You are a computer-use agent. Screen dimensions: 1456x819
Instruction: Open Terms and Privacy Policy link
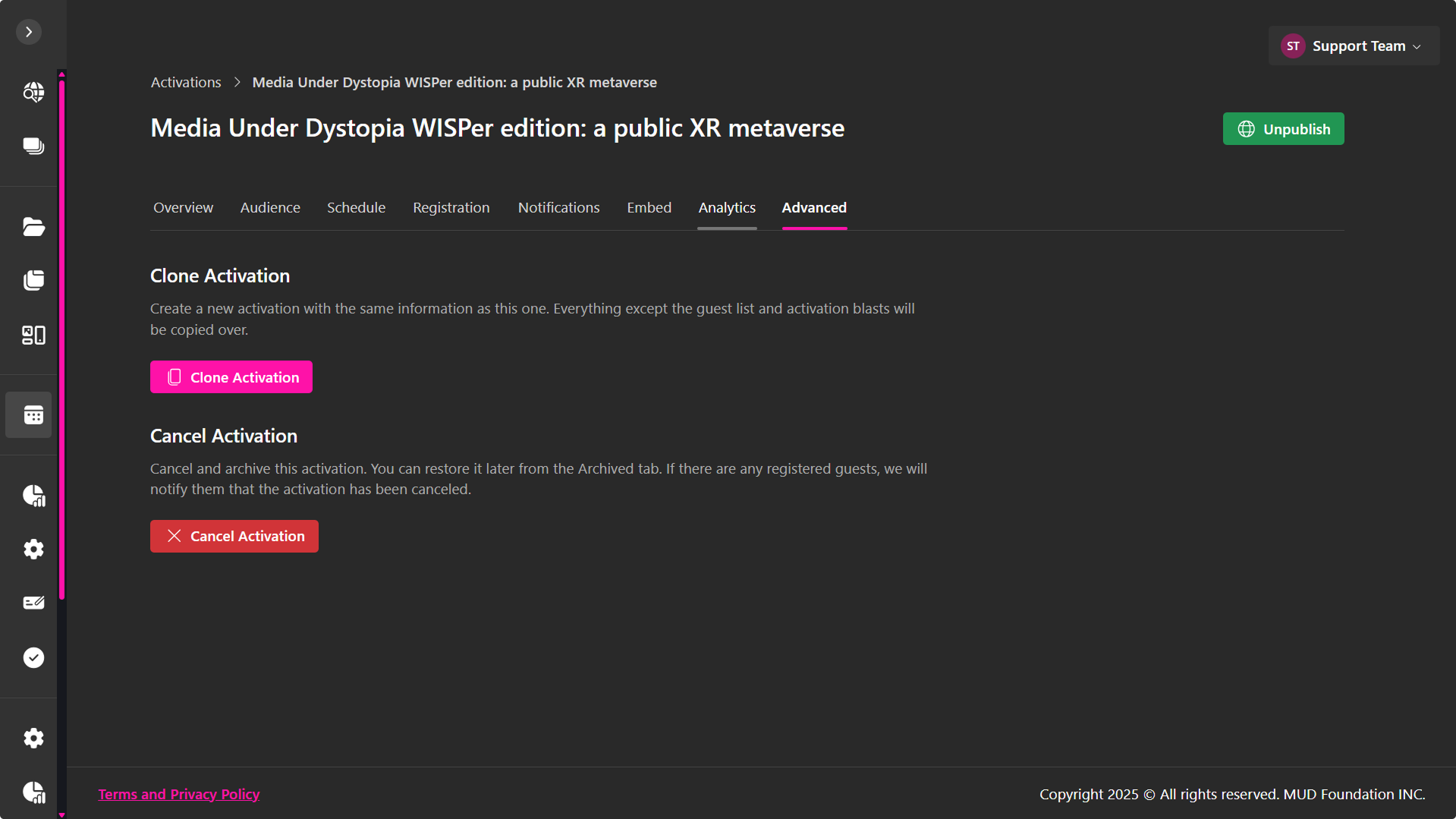tap(178, 794)
